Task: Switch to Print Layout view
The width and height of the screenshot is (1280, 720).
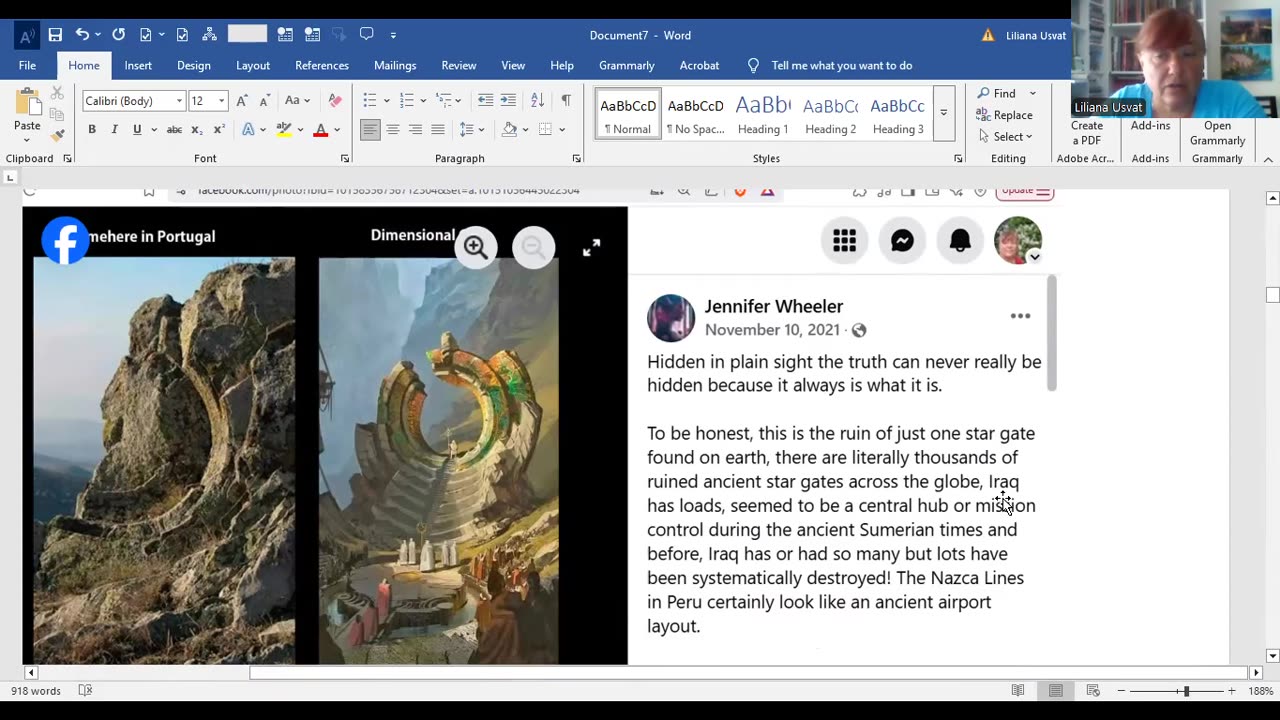Action: (1056, 691)
